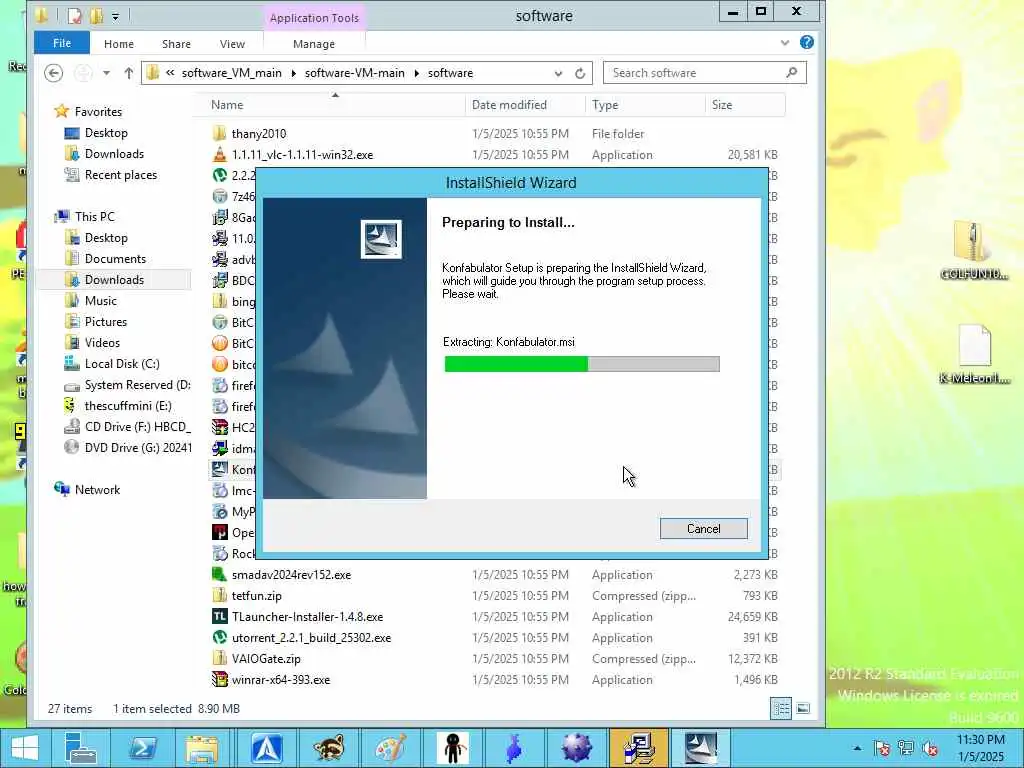Select This PC in the navigation pane
This screenshot has height=768, width=1024.
tap(95, 216)
